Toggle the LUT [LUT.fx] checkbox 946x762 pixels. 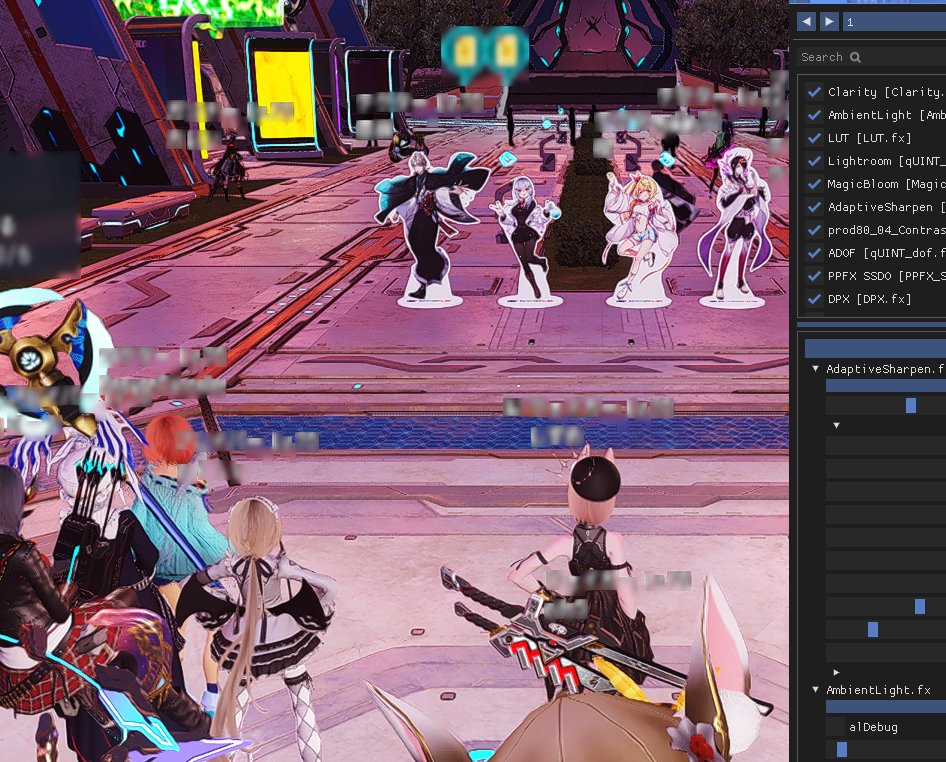point(814,138)
